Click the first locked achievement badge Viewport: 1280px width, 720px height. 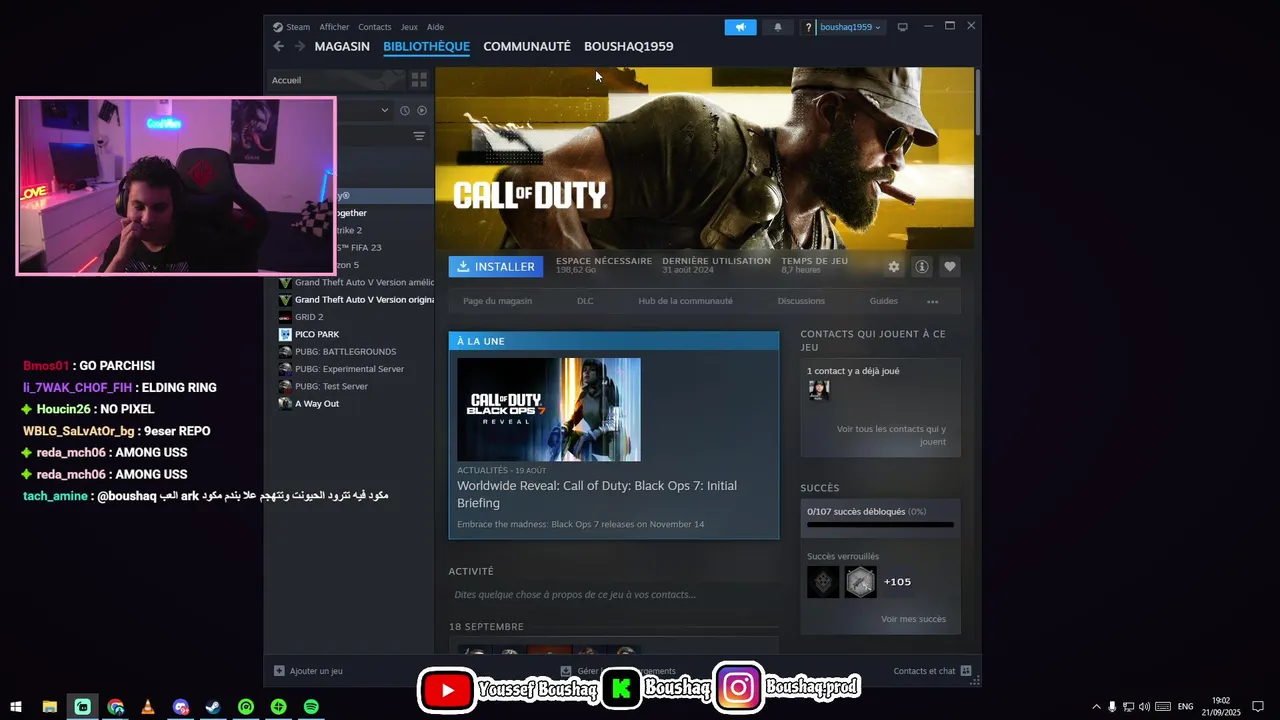[823, 582]
